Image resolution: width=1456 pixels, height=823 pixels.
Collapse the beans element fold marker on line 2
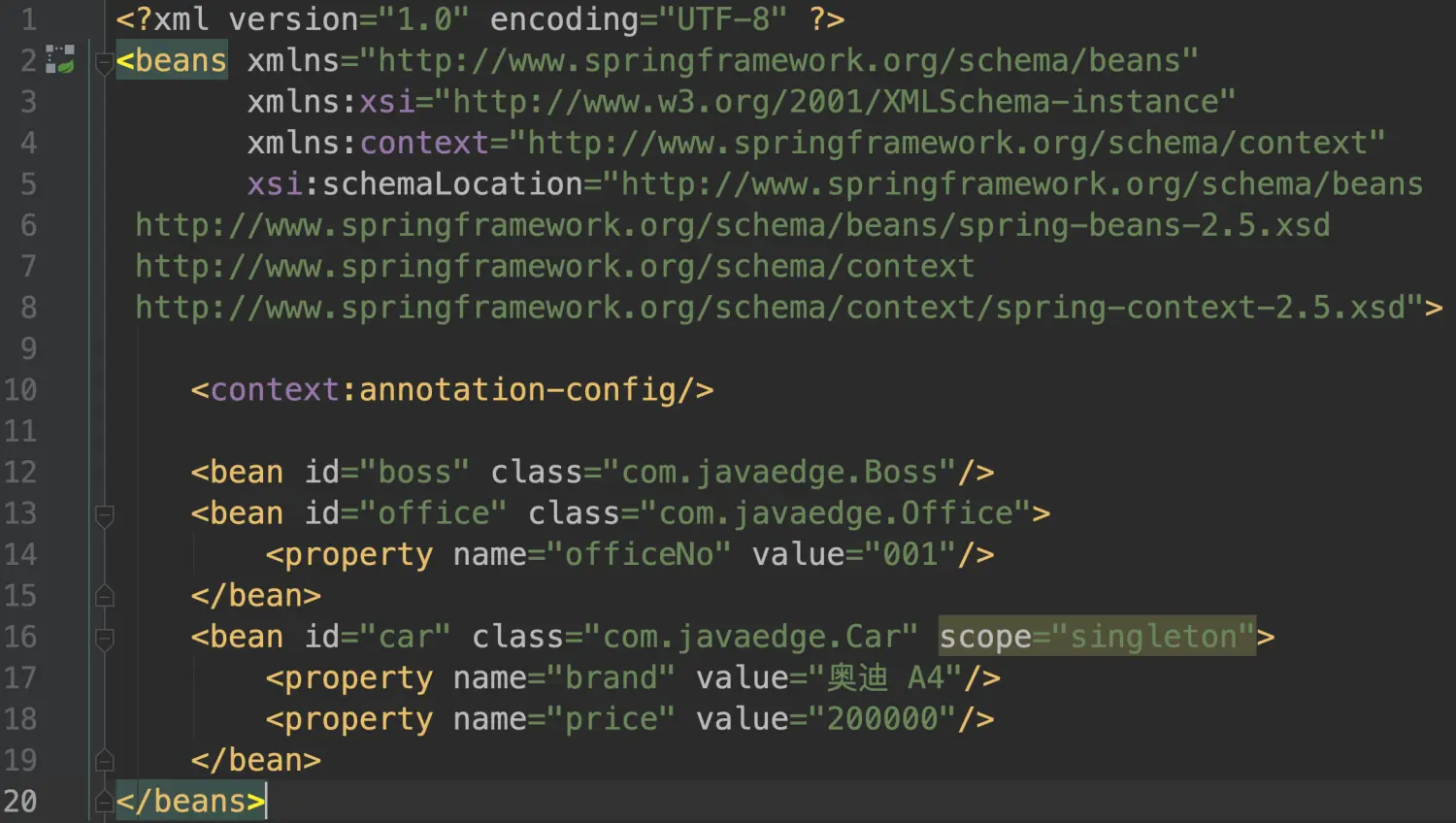click(105, 64)
